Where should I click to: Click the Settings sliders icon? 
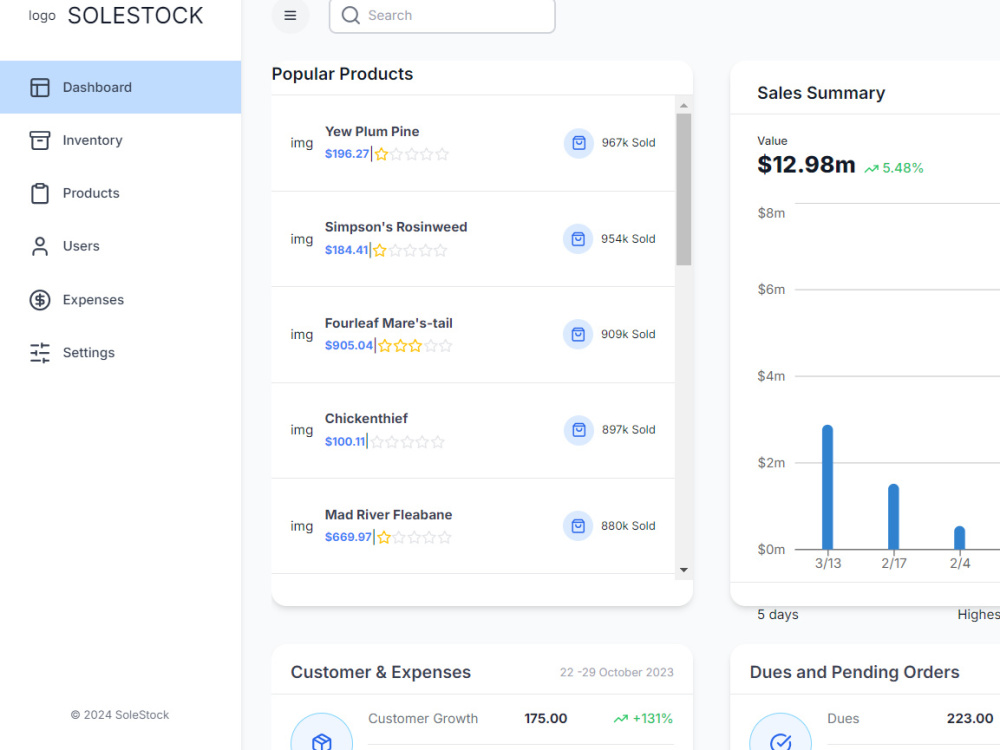click(40, 353)
